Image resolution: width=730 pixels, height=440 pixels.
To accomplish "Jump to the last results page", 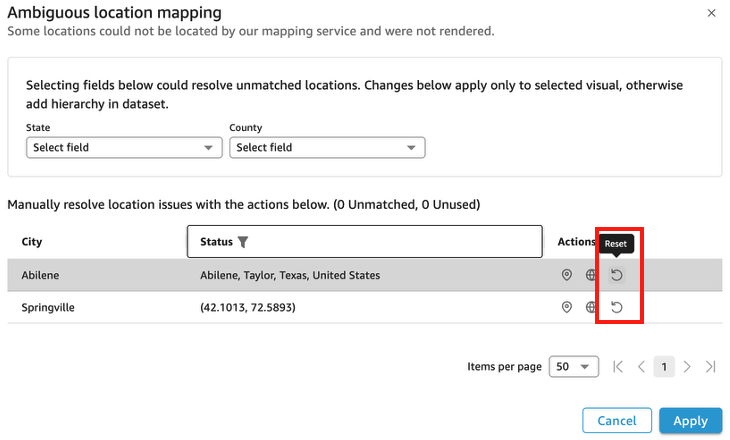I will coord(710,367).
